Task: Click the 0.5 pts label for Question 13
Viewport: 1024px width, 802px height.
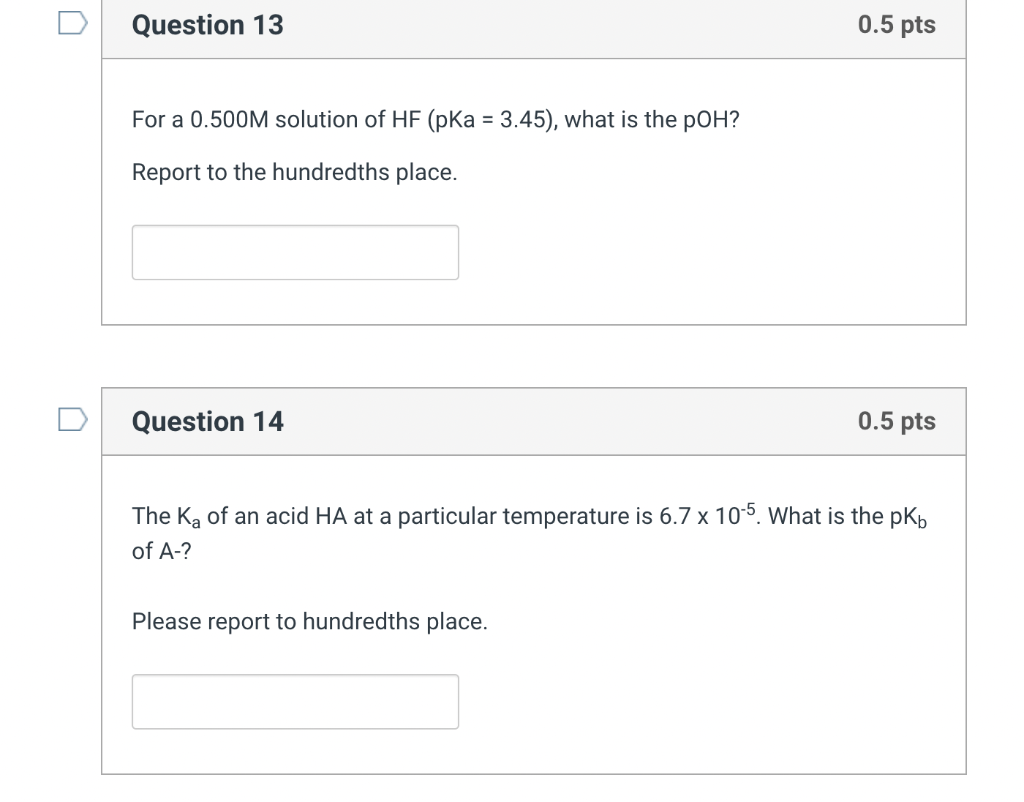Action: click(897, 24)
